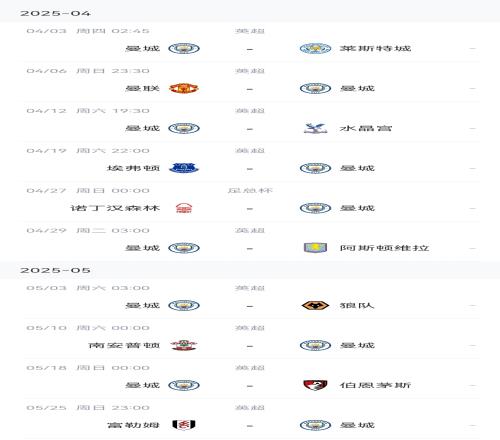Select the 2025-04 month header
Image resolution: width=500 pixels, height=440 pixels.
coord(55,13)
